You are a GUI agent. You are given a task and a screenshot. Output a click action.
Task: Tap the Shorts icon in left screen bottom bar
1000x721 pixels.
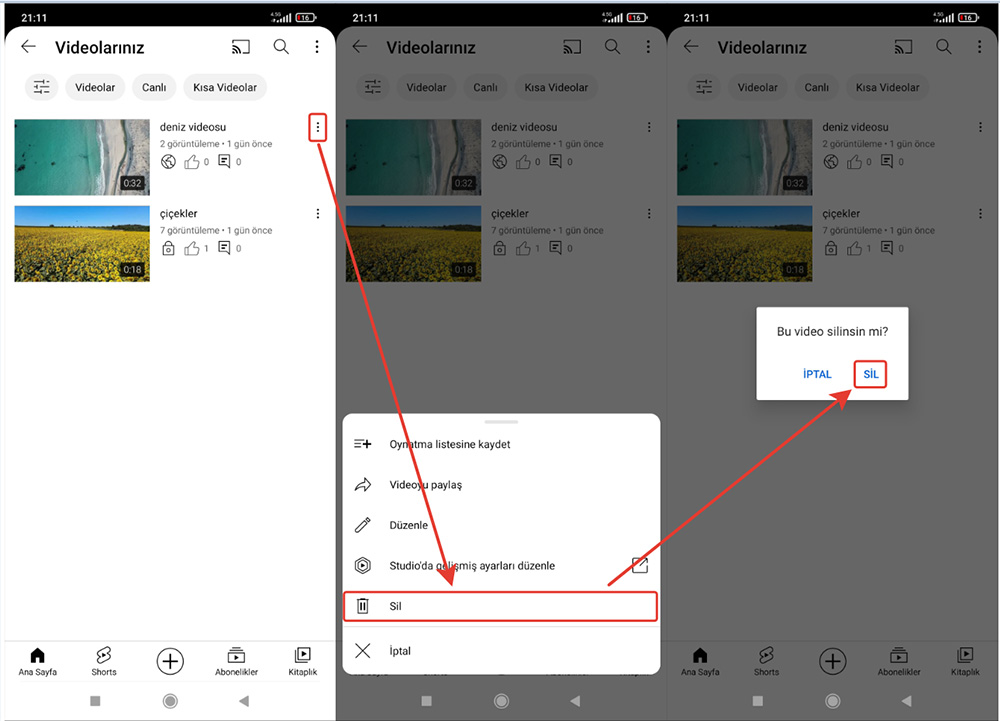[x=104, y=660]
